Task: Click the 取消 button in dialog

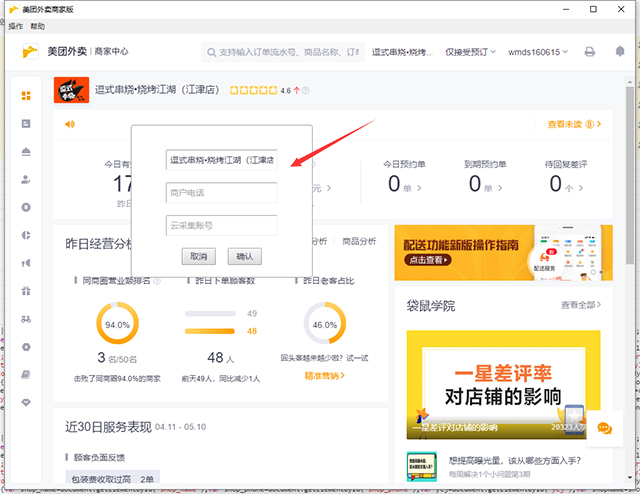Action: tap(199, 256)
